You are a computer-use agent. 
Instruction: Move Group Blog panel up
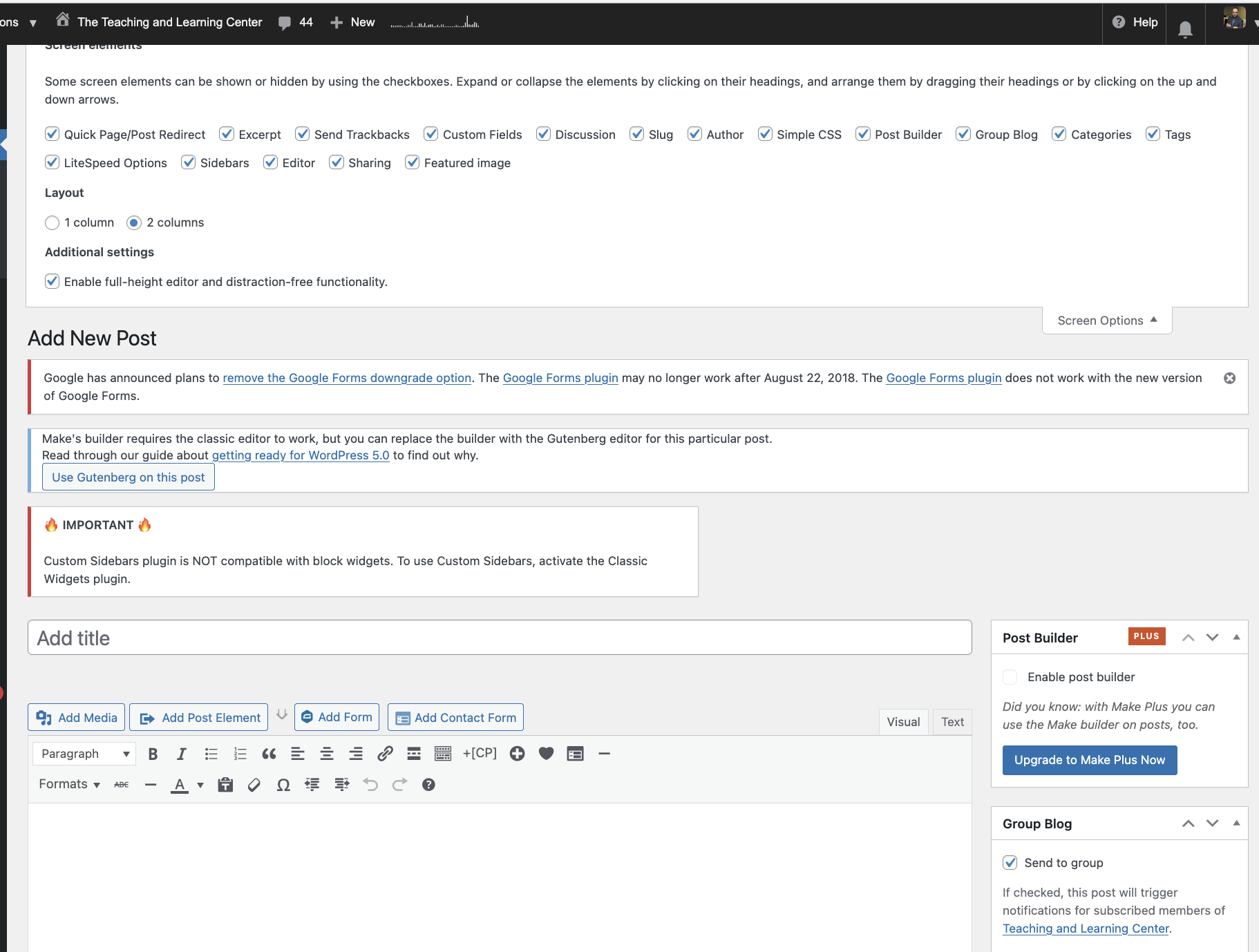(x=1189, y=823)
